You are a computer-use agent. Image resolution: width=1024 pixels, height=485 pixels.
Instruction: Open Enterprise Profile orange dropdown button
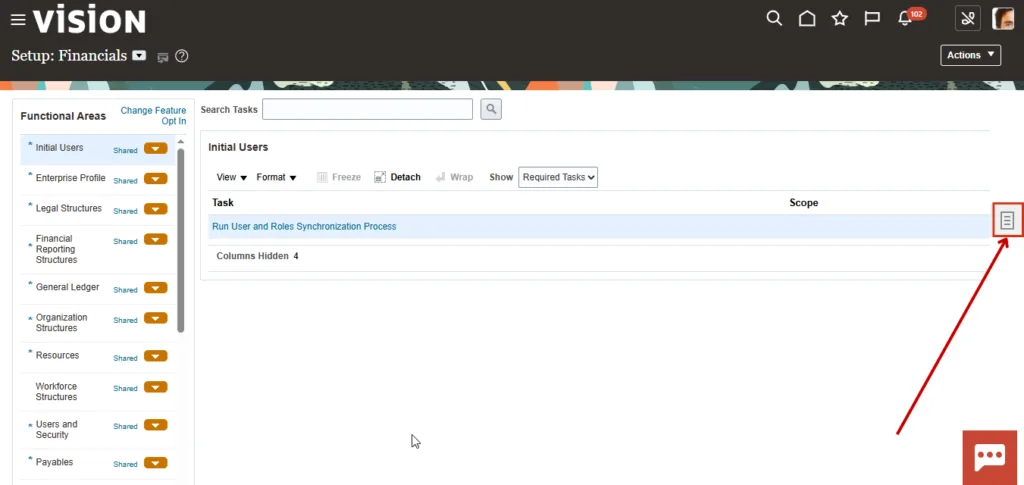click(x=155, y=179)
